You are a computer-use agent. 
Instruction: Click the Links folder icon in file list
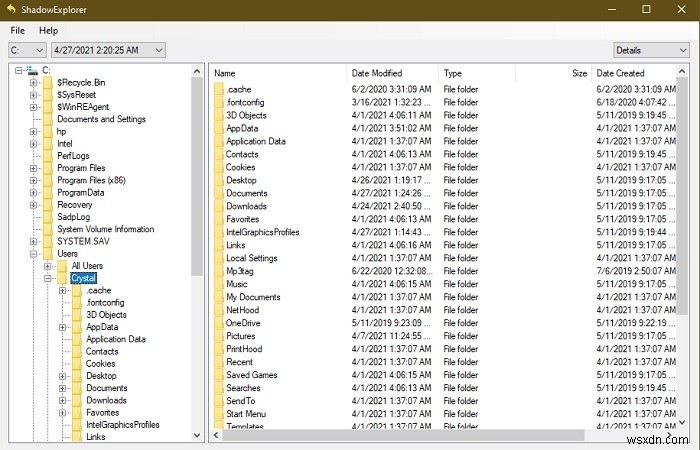pos(218,245)
